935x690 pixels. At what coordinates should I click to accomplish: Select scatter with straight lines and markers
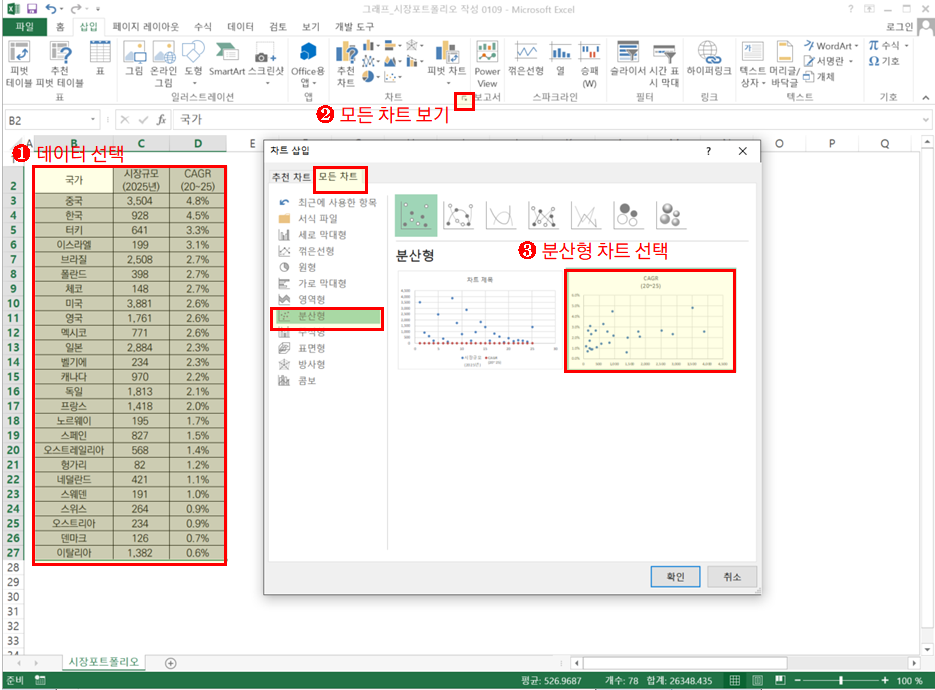pyautogui.click(x=543, y=215)
